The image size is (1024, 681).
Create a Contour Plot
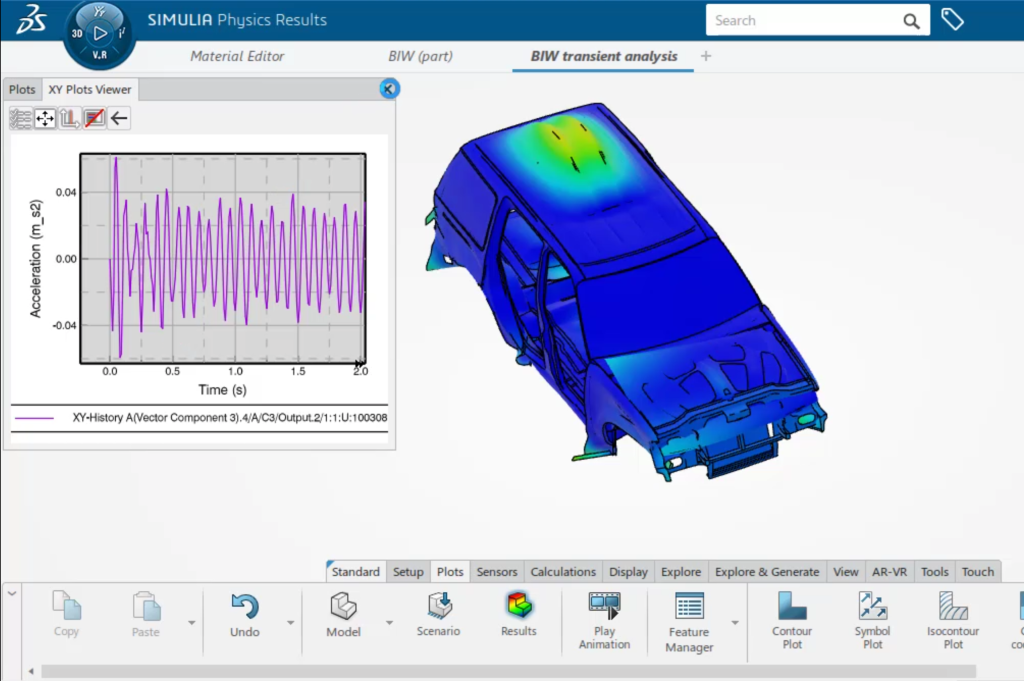pyautogui.click(x=793, y=606)
